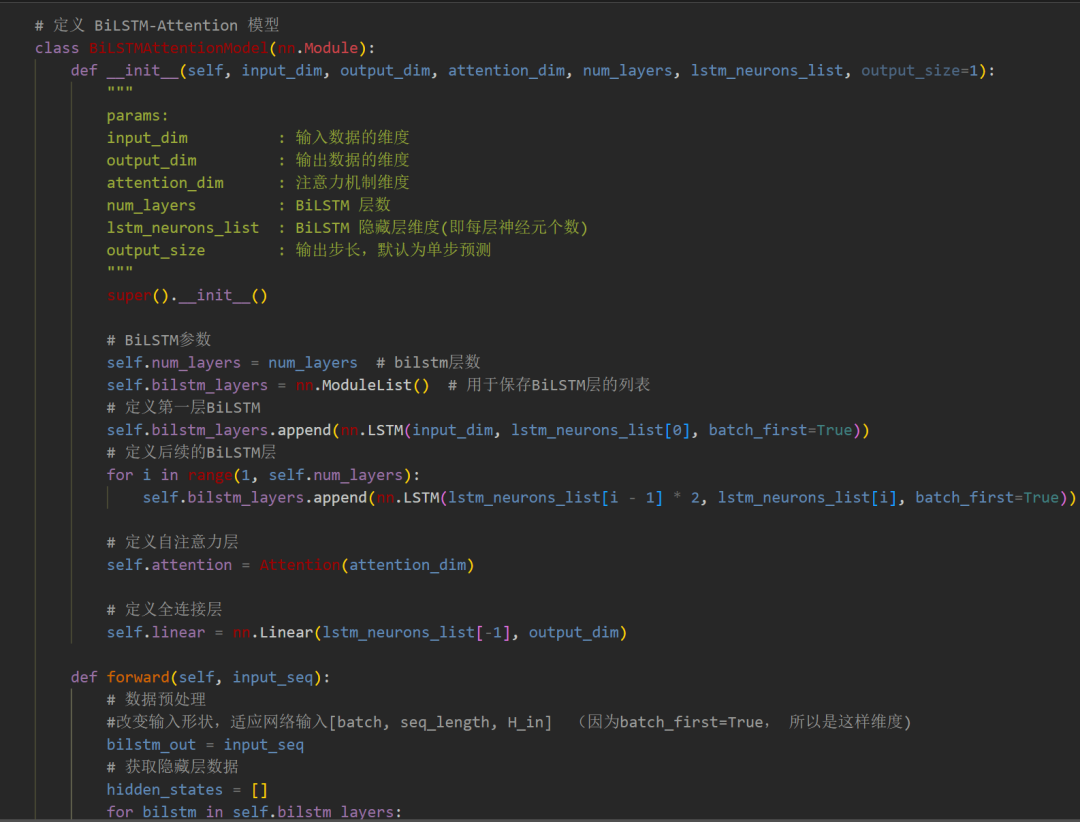1080x822 pixels.
Task: Click lstm_neurons_list[-1] inside nn.Linear
Action: click(418, 631)
